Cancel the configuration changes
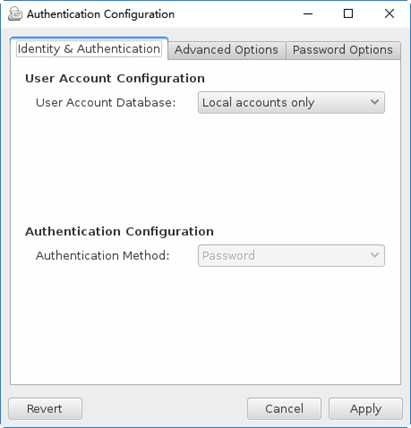The width and height of the screenshot is (411, 428). pyautogui.click(x=284, y=409)
